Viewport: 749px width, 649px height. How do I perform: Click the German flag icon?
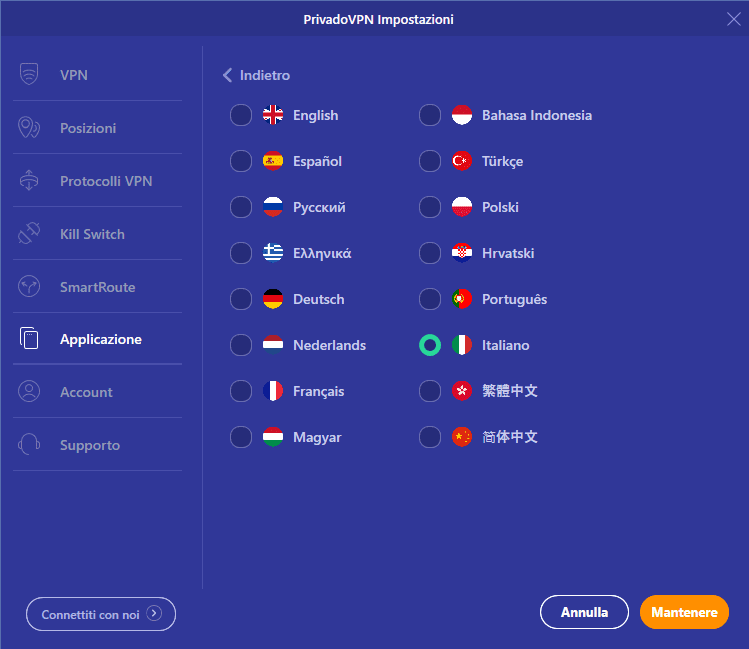[273, 299]
